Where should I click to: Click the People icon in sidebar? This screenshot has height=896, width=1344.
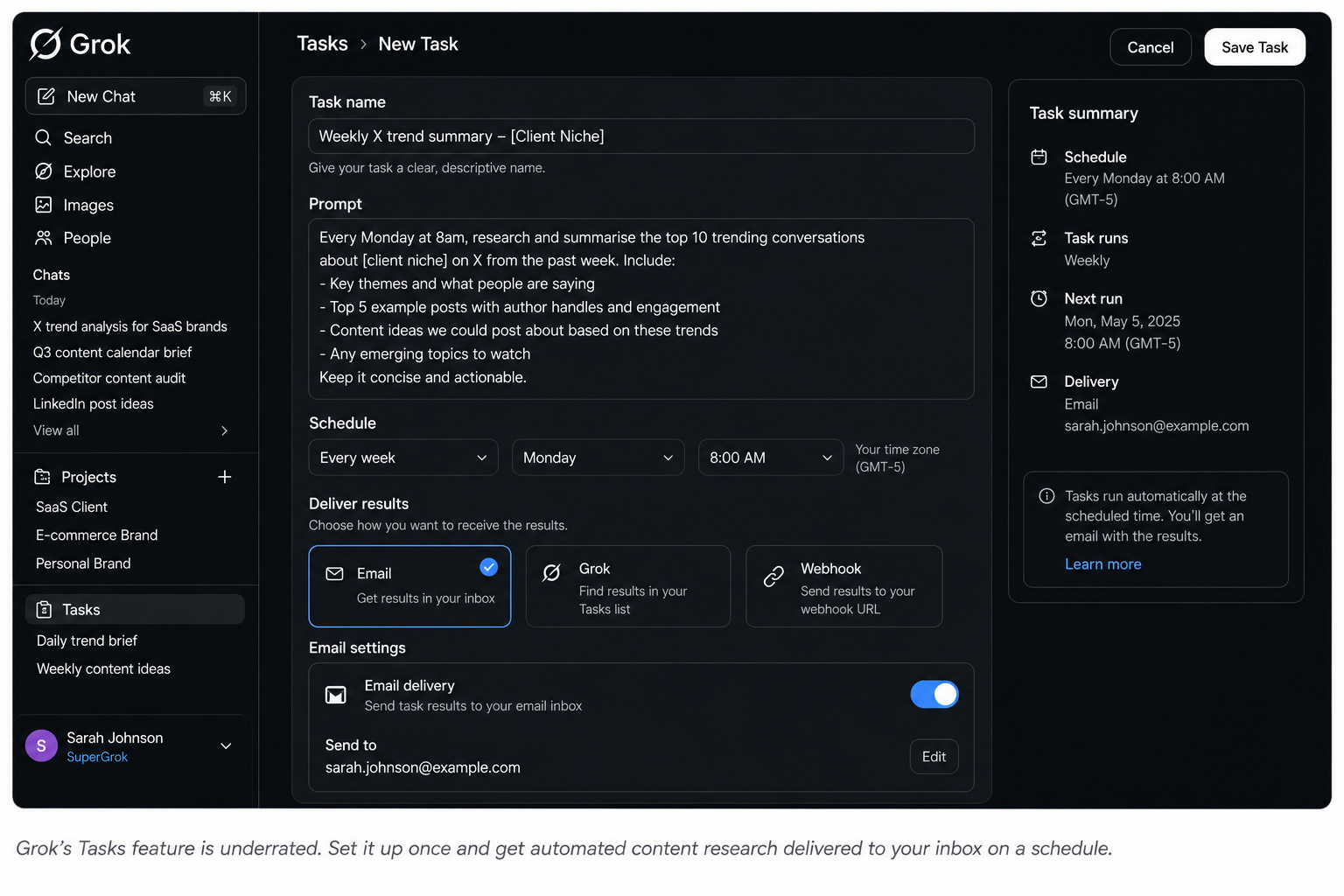(43, 237)
